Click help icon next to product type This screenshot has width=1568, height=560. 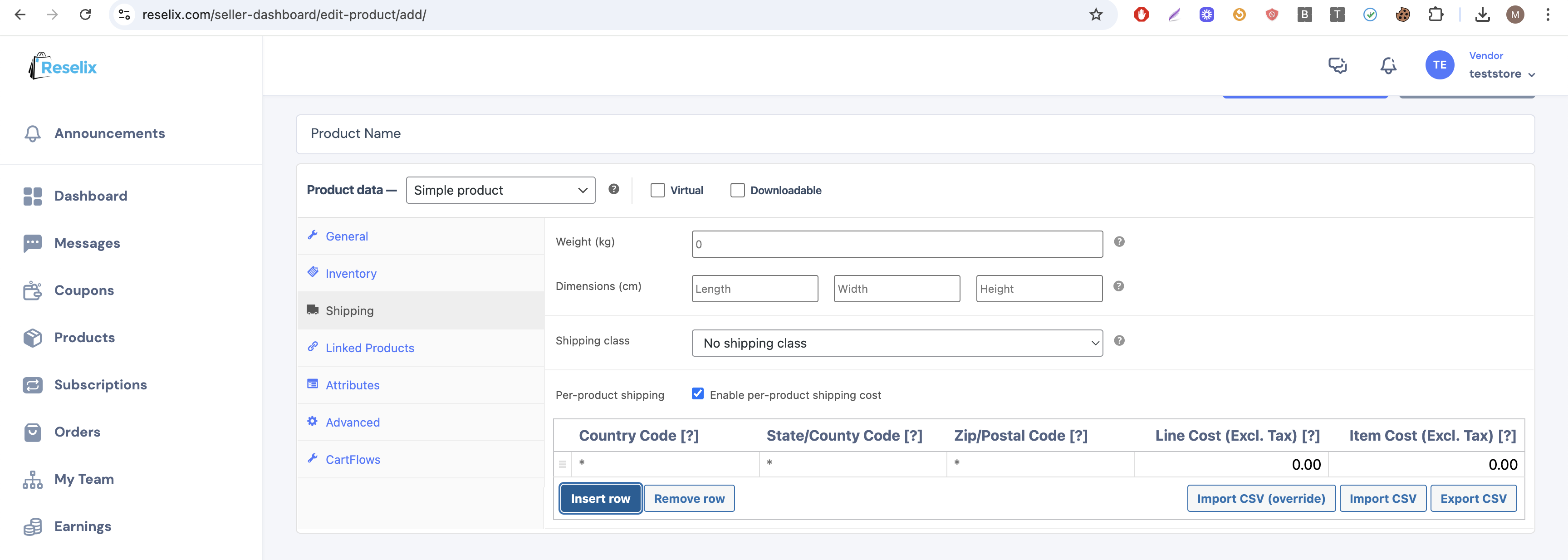pos(613,189)
